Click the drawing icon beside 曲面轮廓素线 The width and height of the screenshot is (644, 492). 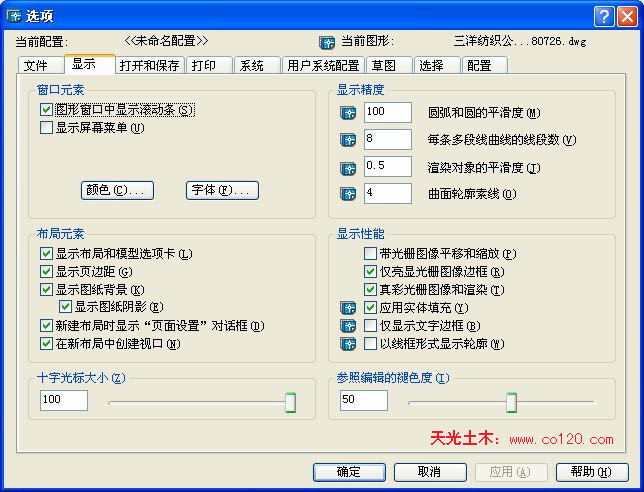pyautogui.click(x=348, y=193)
